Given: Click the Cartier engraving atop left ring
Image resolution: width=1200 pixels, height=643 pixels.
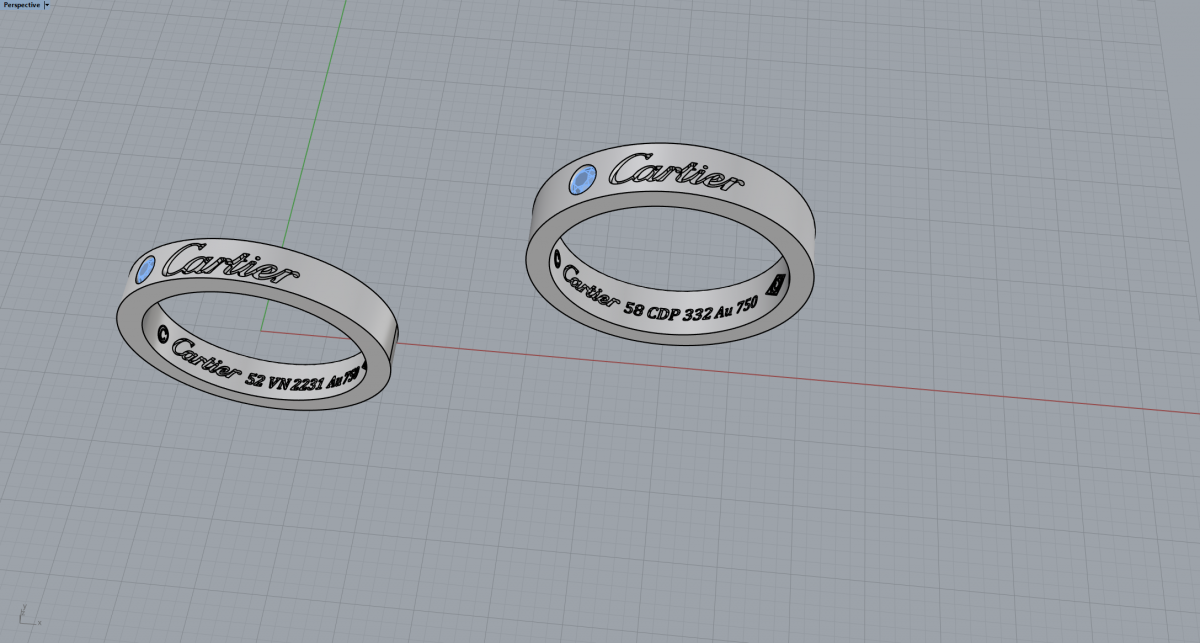Looking at the screenshot, I should 230,264.
